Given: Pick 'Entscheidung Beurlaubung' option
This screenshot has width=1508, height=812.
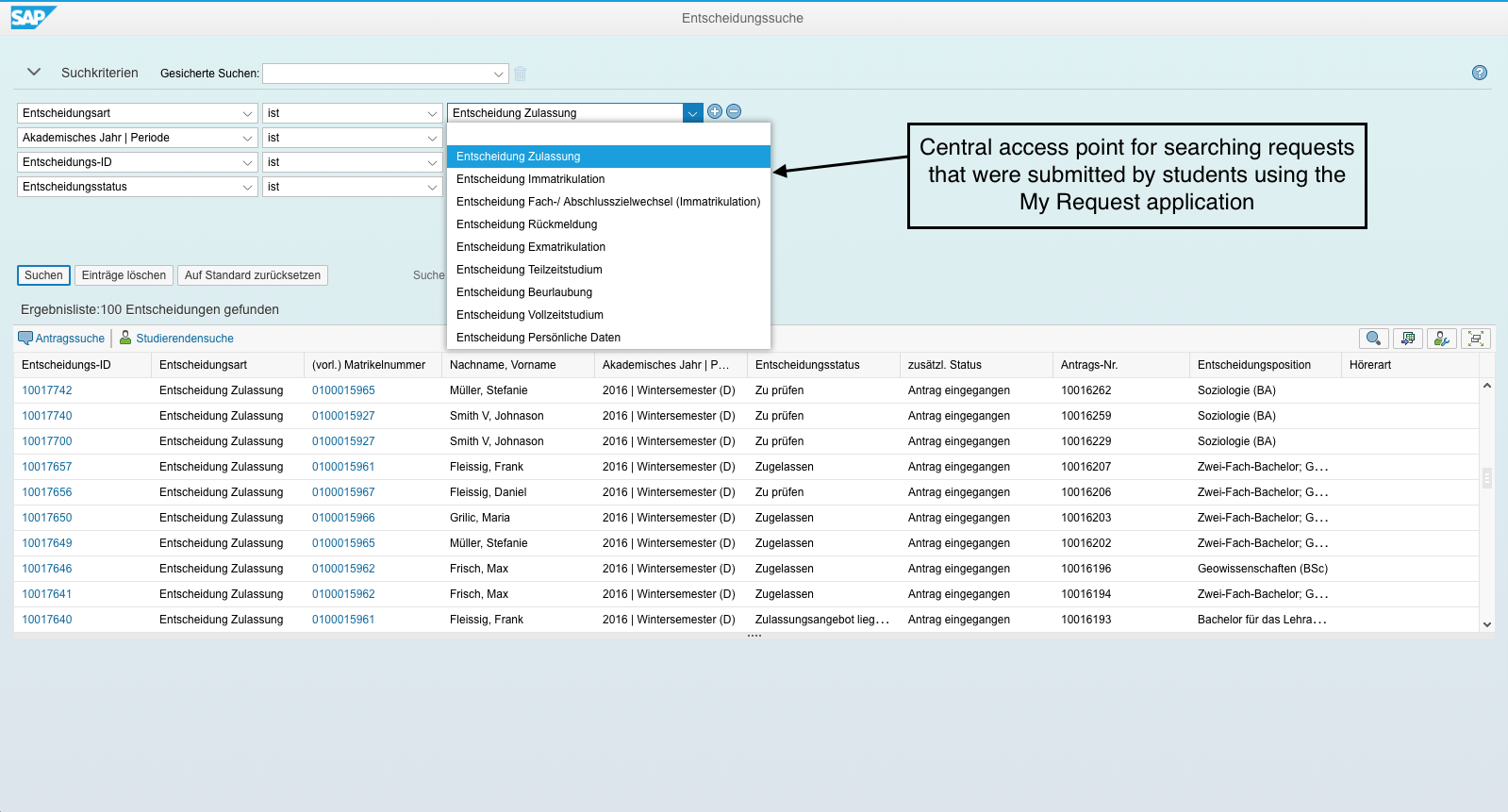Looking at the screenshot, I should 609,292.
